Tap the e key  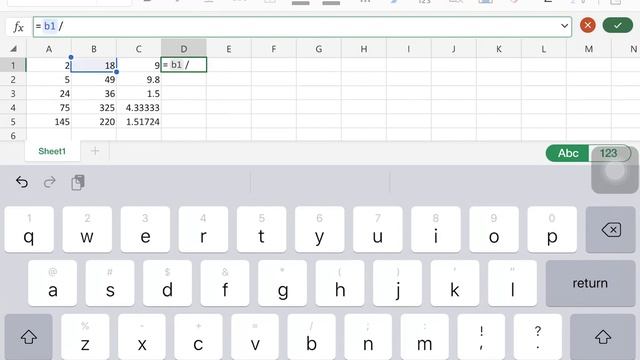[145, 229]
